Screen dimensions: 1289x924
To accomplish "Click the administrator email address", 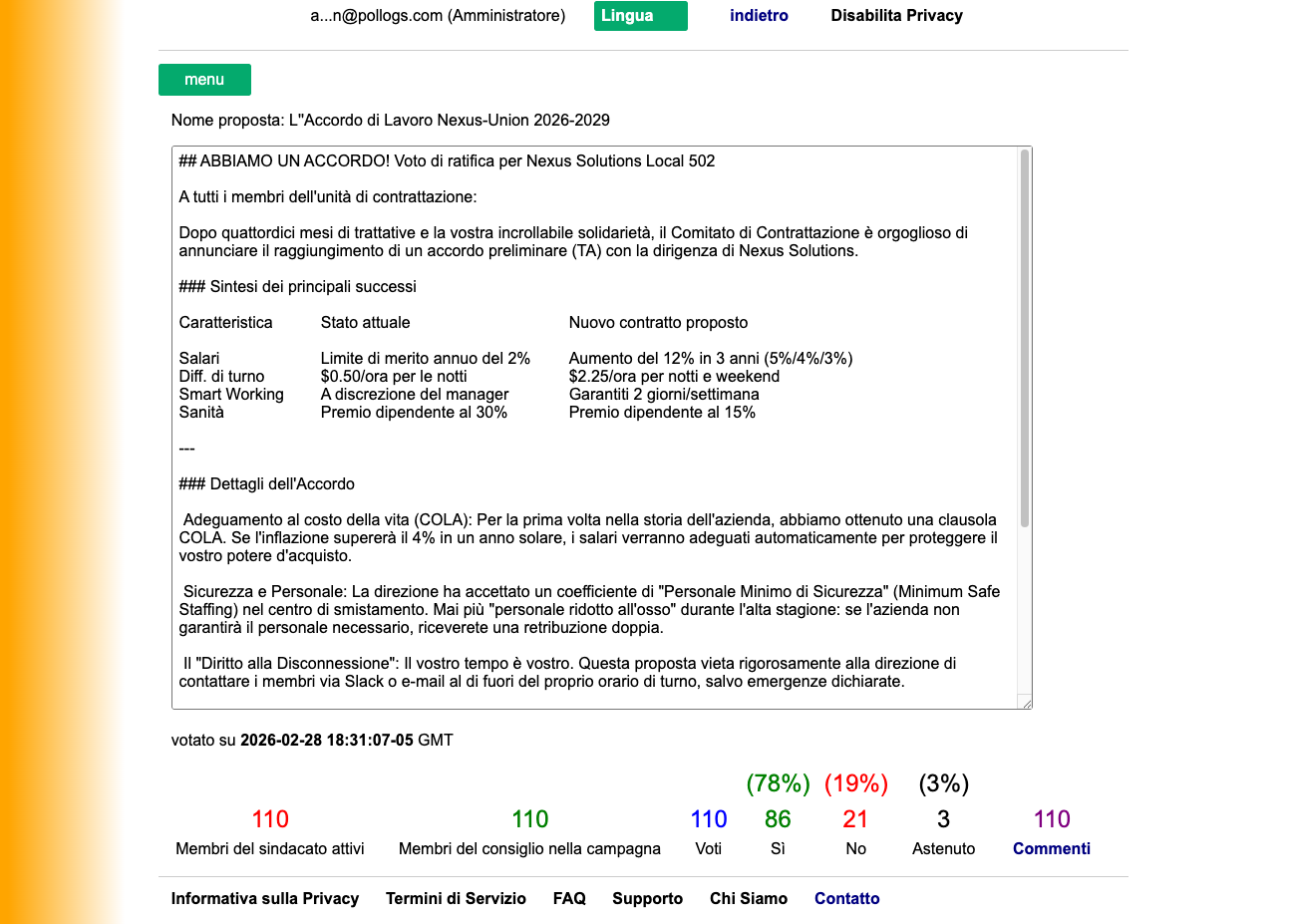I will pyautogui.click(x=438, y=16).
